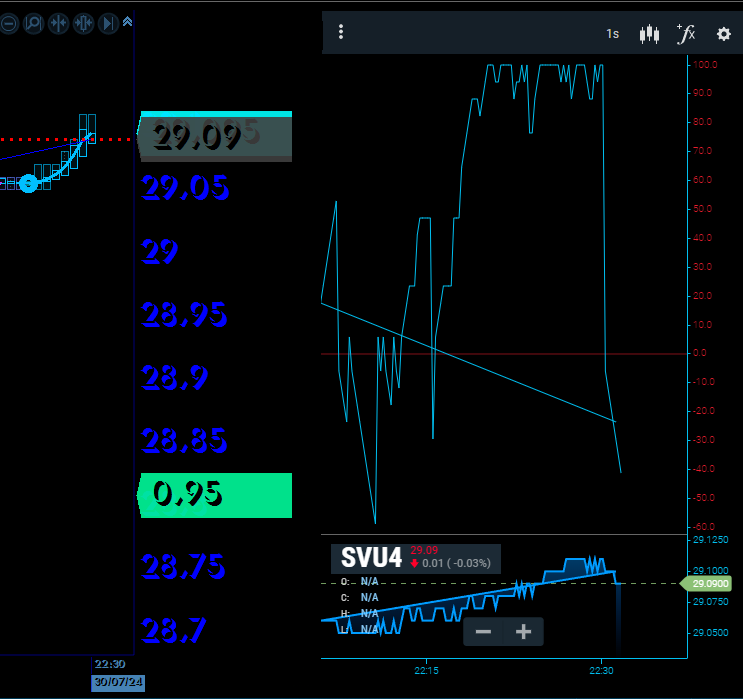Open chart settings gear
This screenshot has width=743, height=699.
coord(724,34)
